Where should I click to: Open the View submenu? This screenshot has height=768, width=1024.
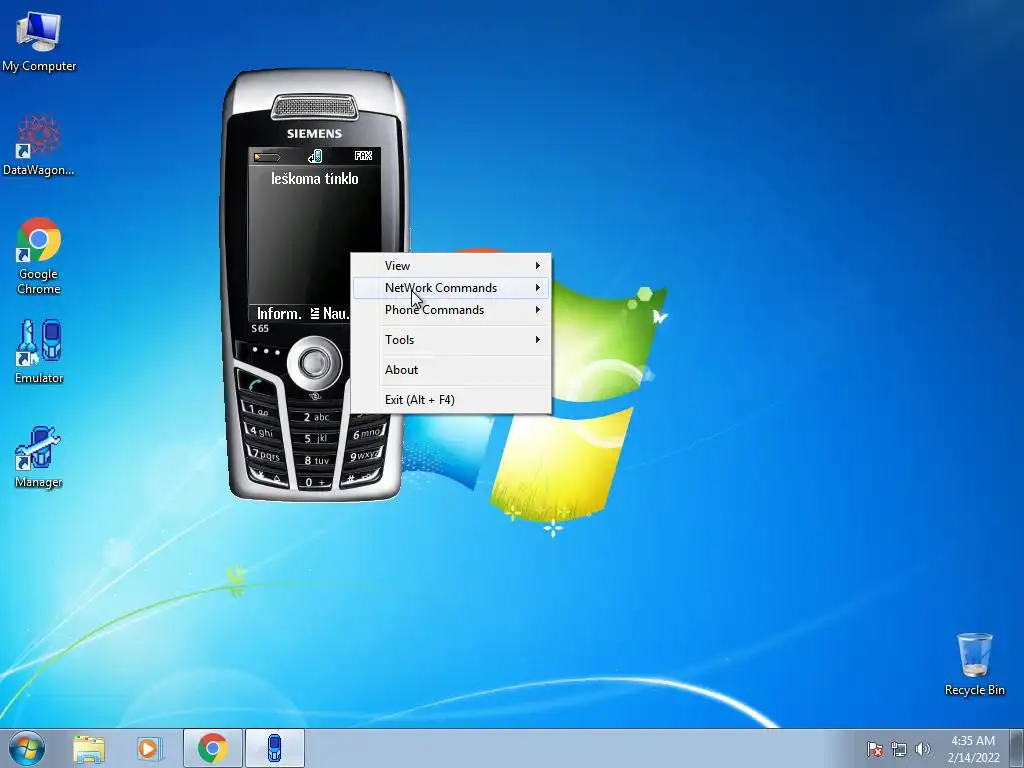451,266
